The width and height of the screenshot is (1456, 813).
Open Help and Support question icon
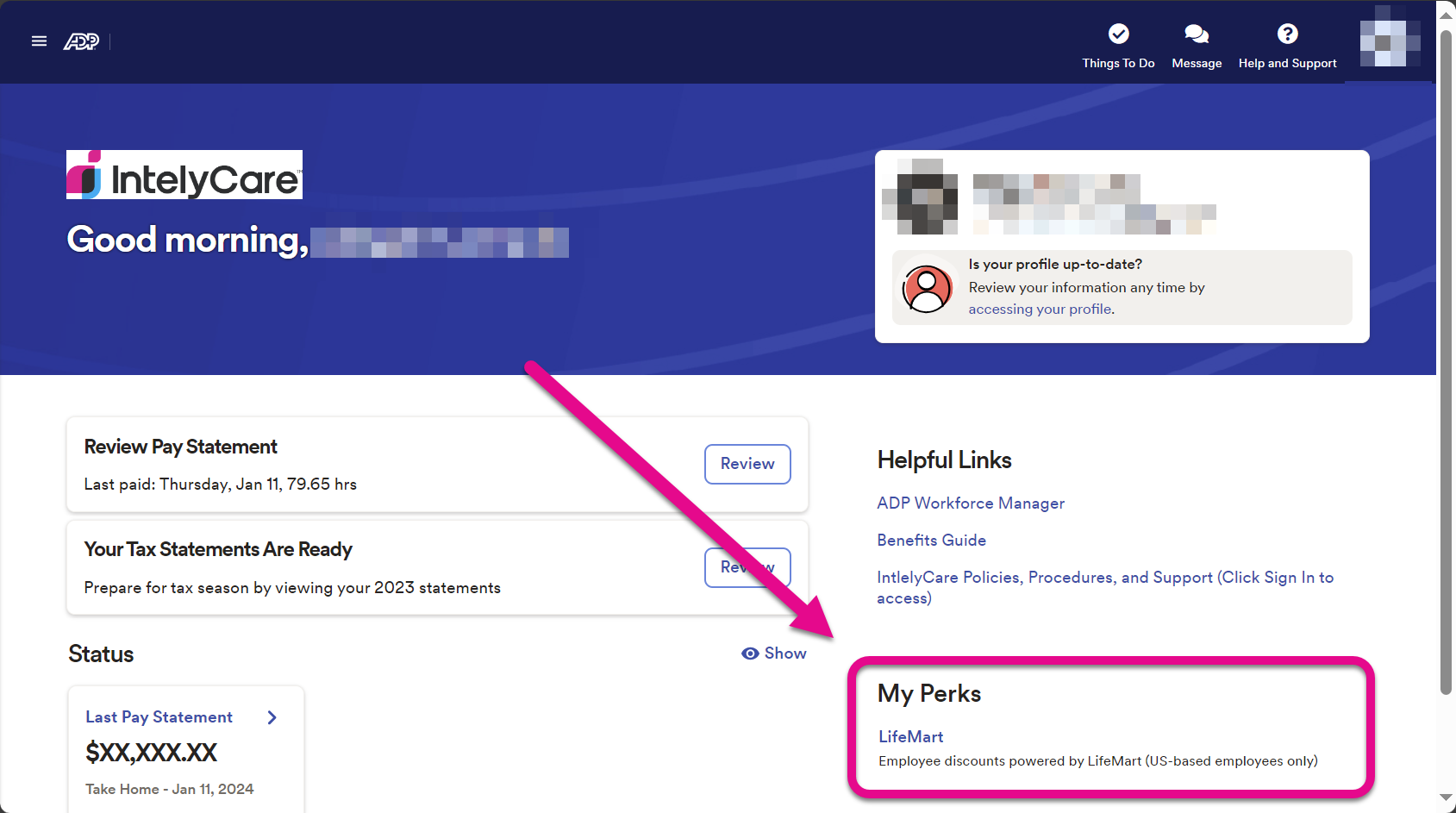1287,34
